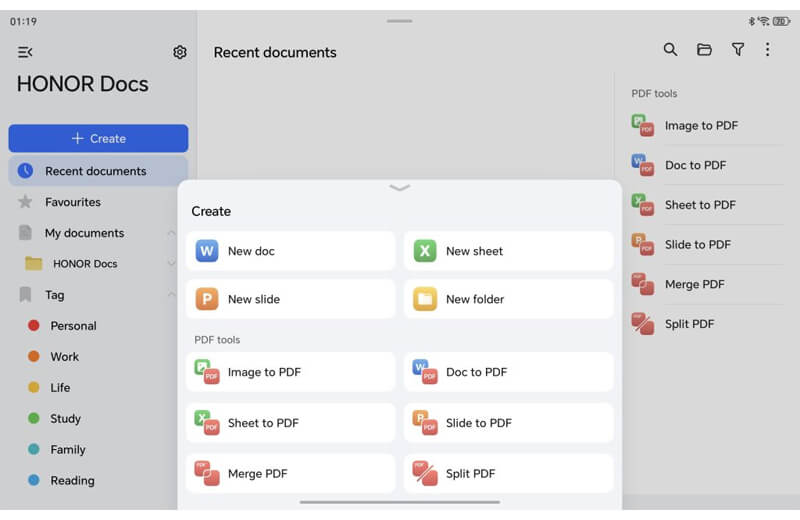
Task: Expand the HONOR Docs folder chevron
Action: (171, 264)
